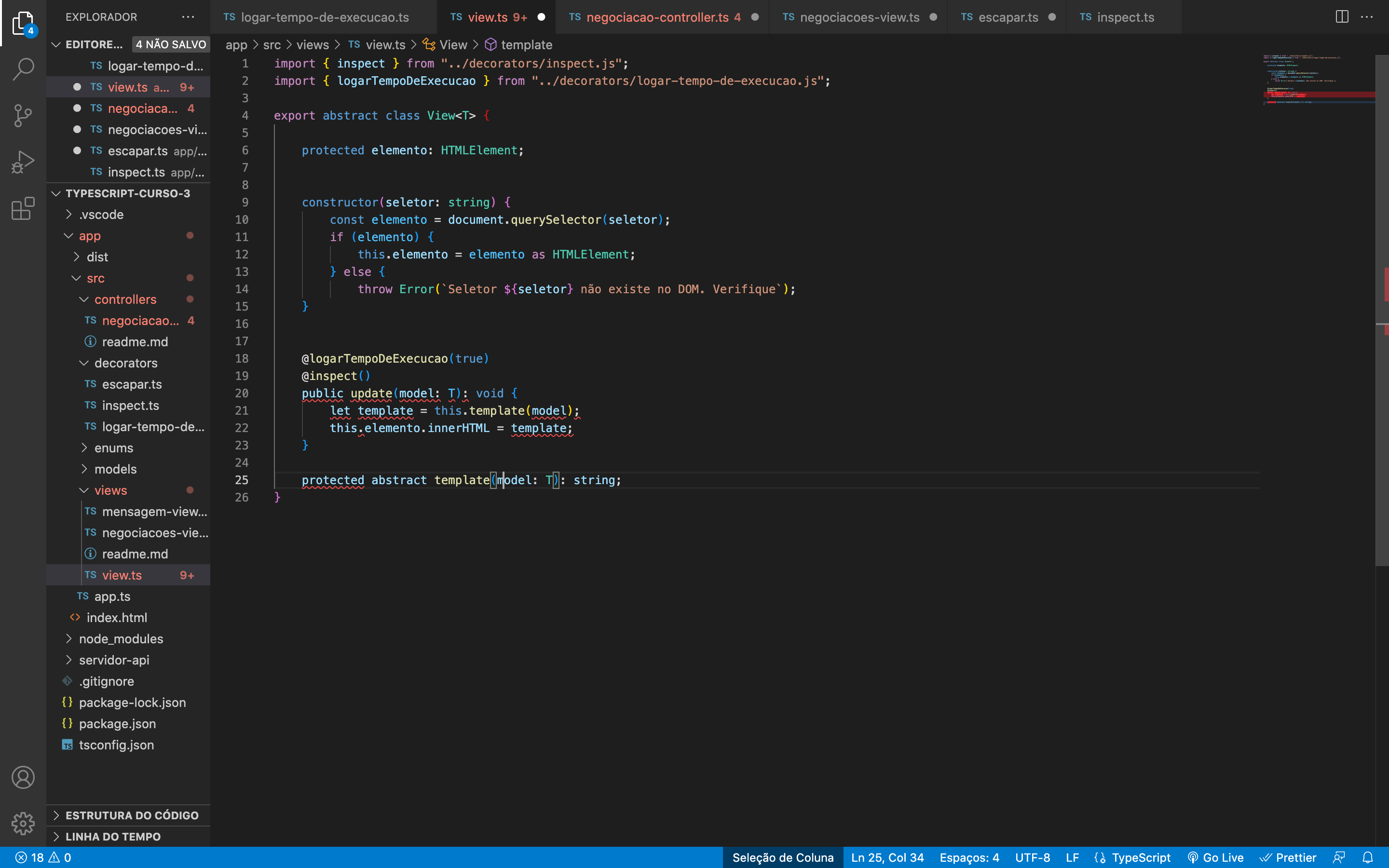Open Explorer views and more actions menu

coord(188,17)
